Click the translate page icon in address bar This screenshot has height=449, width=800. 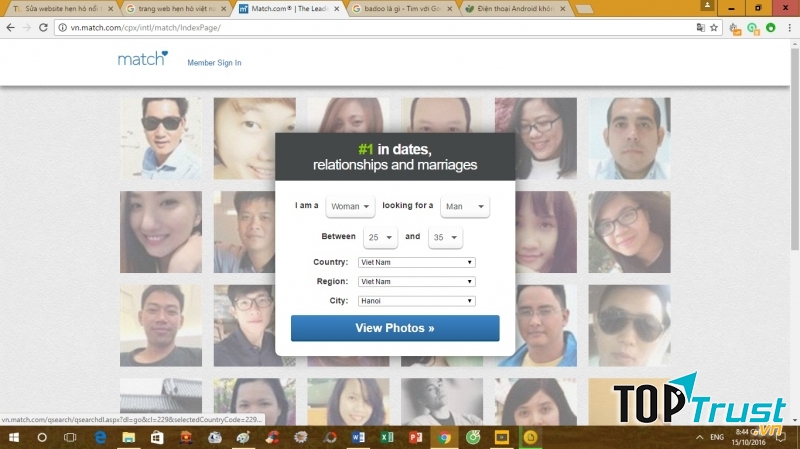(701, 28)
